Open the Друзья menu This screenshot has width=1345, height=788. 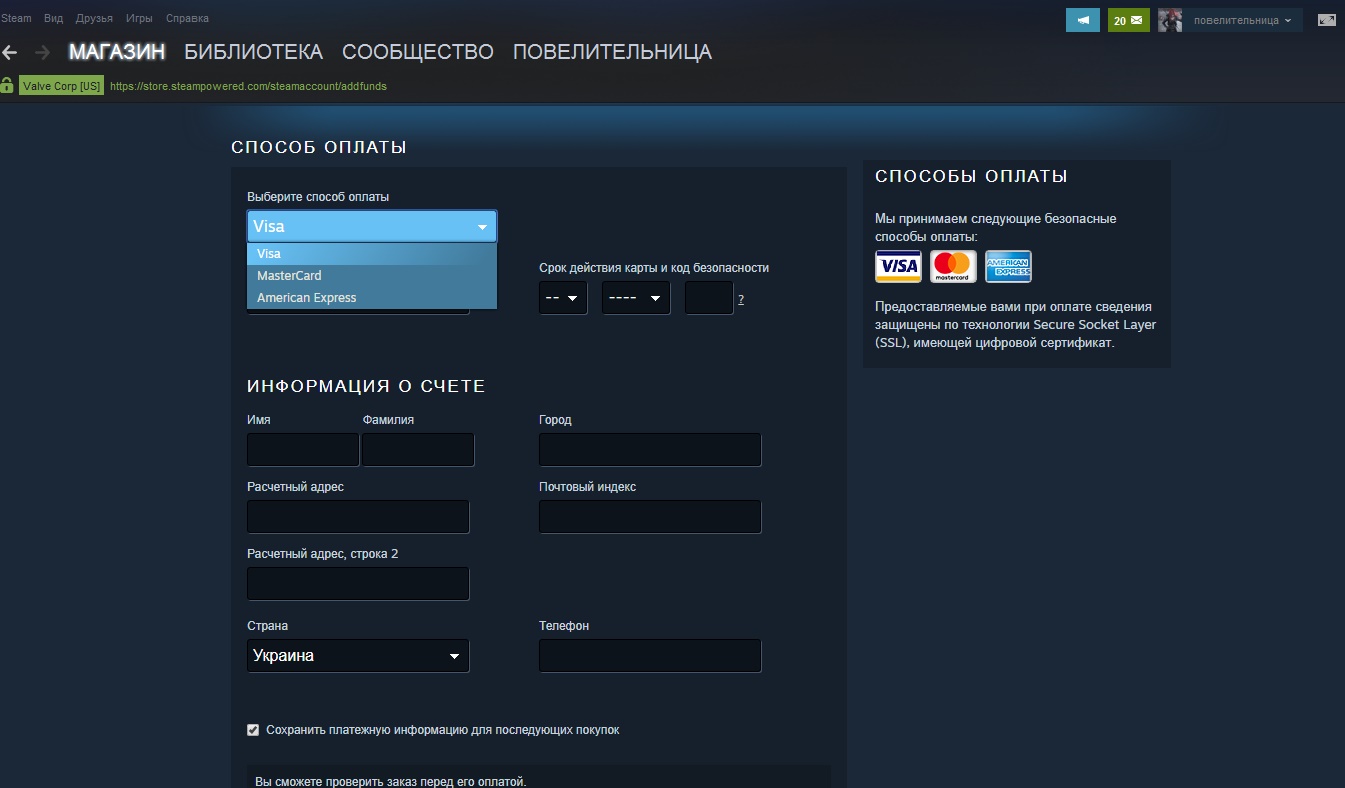click(x=94, y=19)
